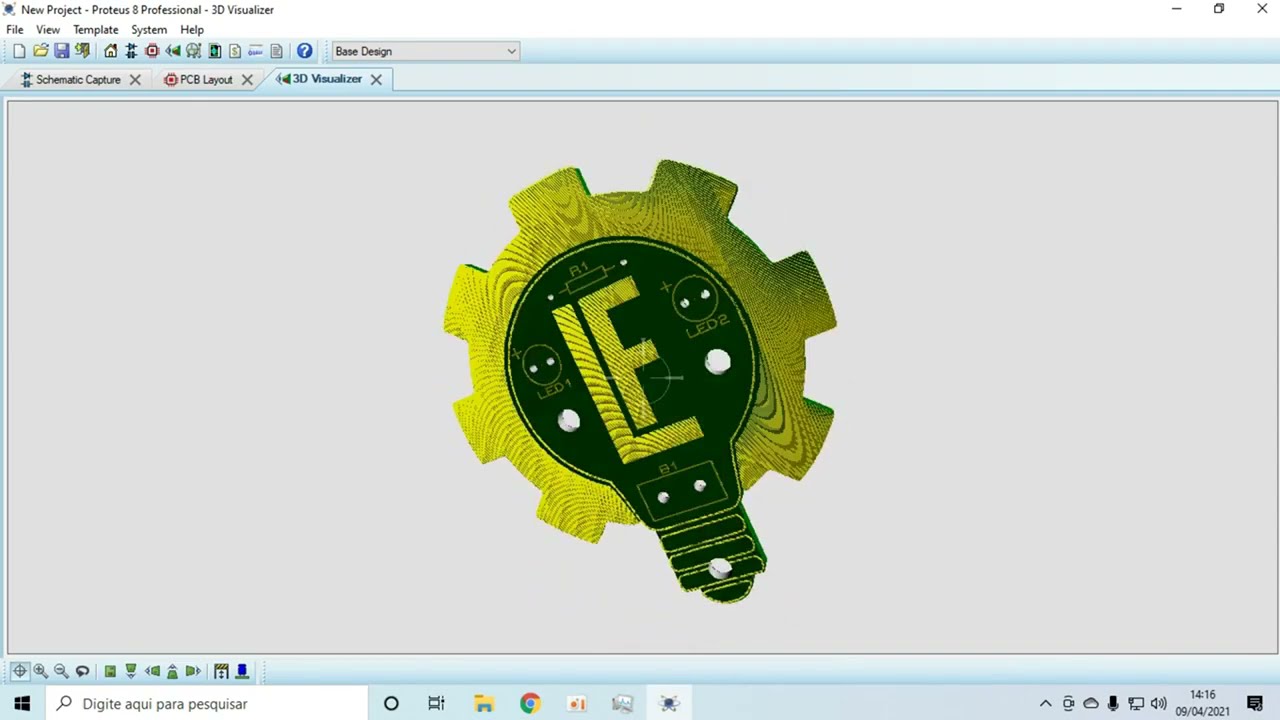Open the Windows Start menu
Viewport: 1280px width, 720px height.
(22, 703)
